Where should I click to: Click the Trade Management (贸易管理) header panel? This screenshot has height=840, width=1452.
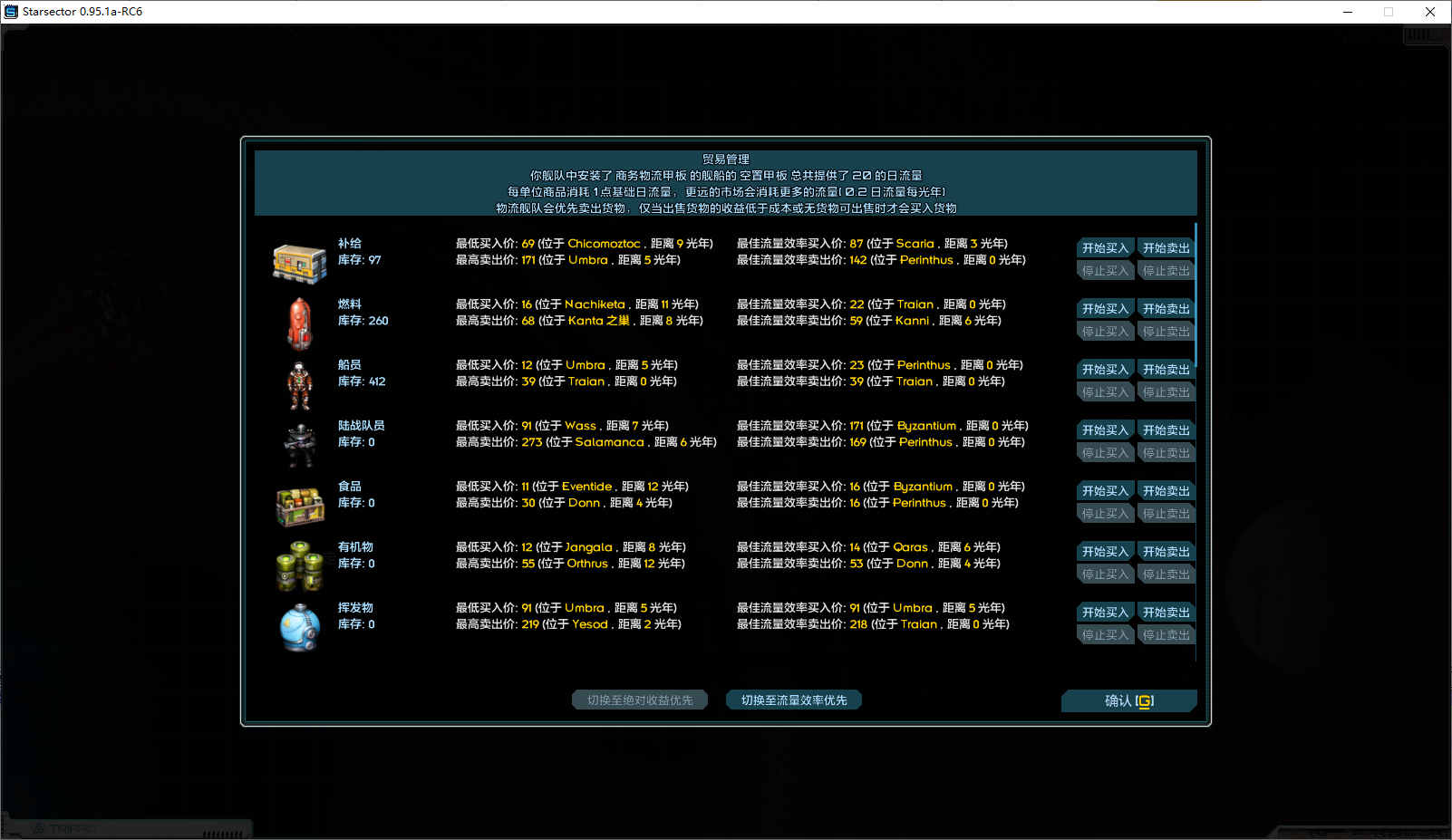point(725,183)
